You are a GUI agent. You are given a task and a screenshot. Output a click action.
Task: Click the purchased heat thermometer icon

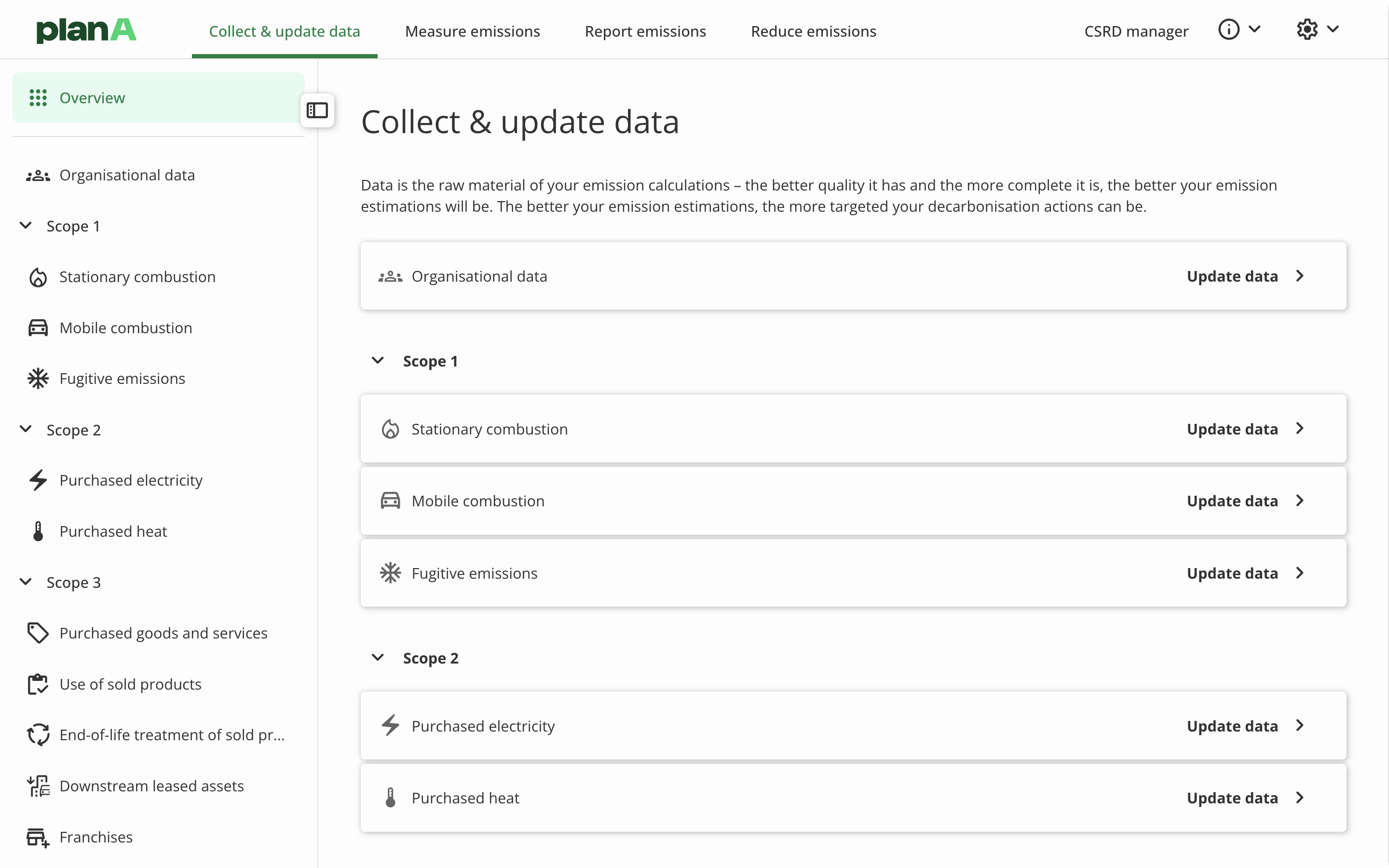[390, 797]
